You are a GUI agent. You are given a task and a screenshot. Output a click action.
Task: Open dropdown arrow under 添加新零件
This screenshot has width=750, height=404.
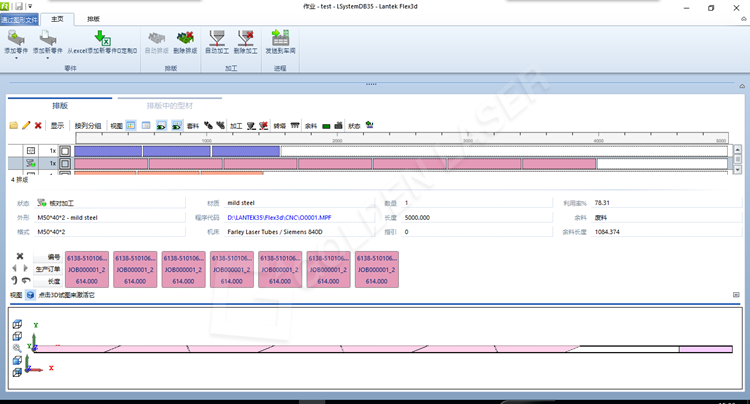(46, 58)
